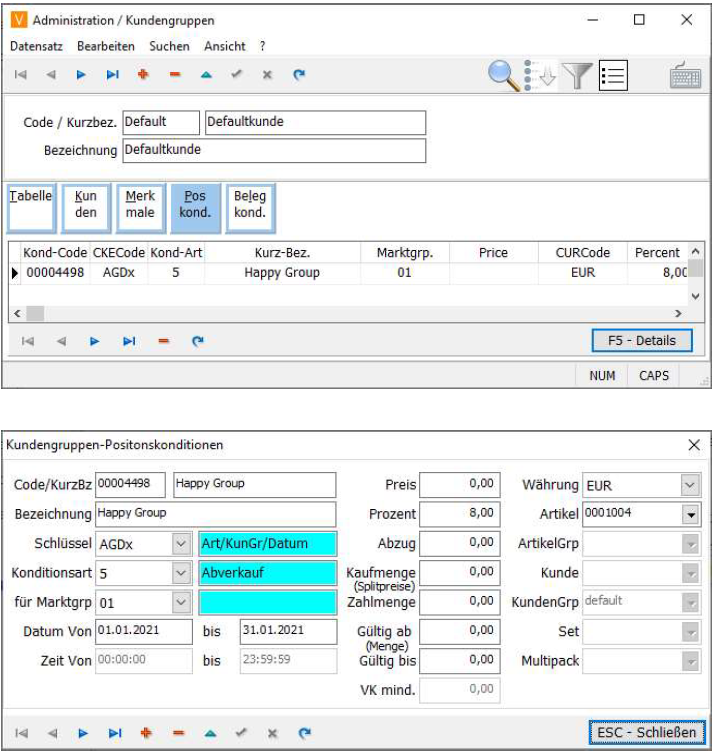Click the red plus add record icon in top toolbar
Image resolution: width=712 pixels, height=754 pixels.
point(143,74)
